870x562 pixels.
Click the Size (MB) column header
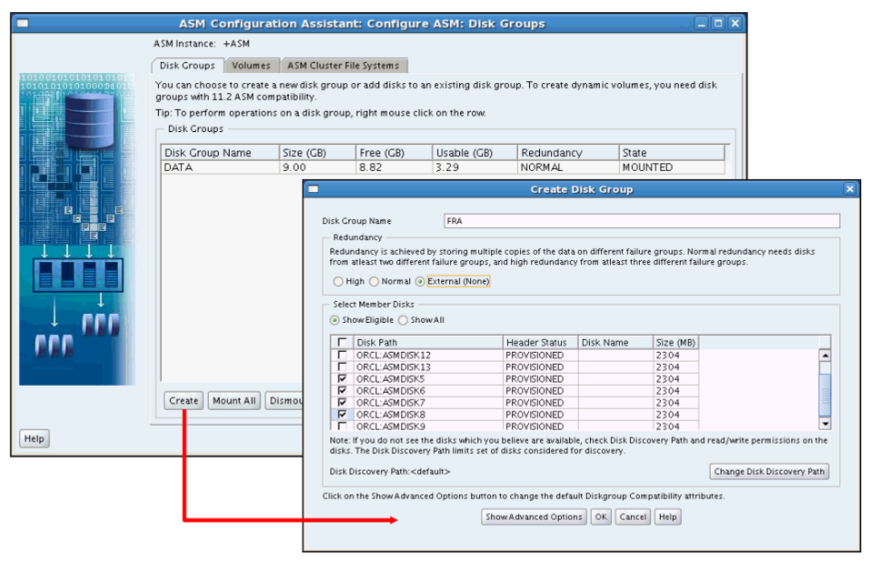pyautogui.click(x=675, y=342)
